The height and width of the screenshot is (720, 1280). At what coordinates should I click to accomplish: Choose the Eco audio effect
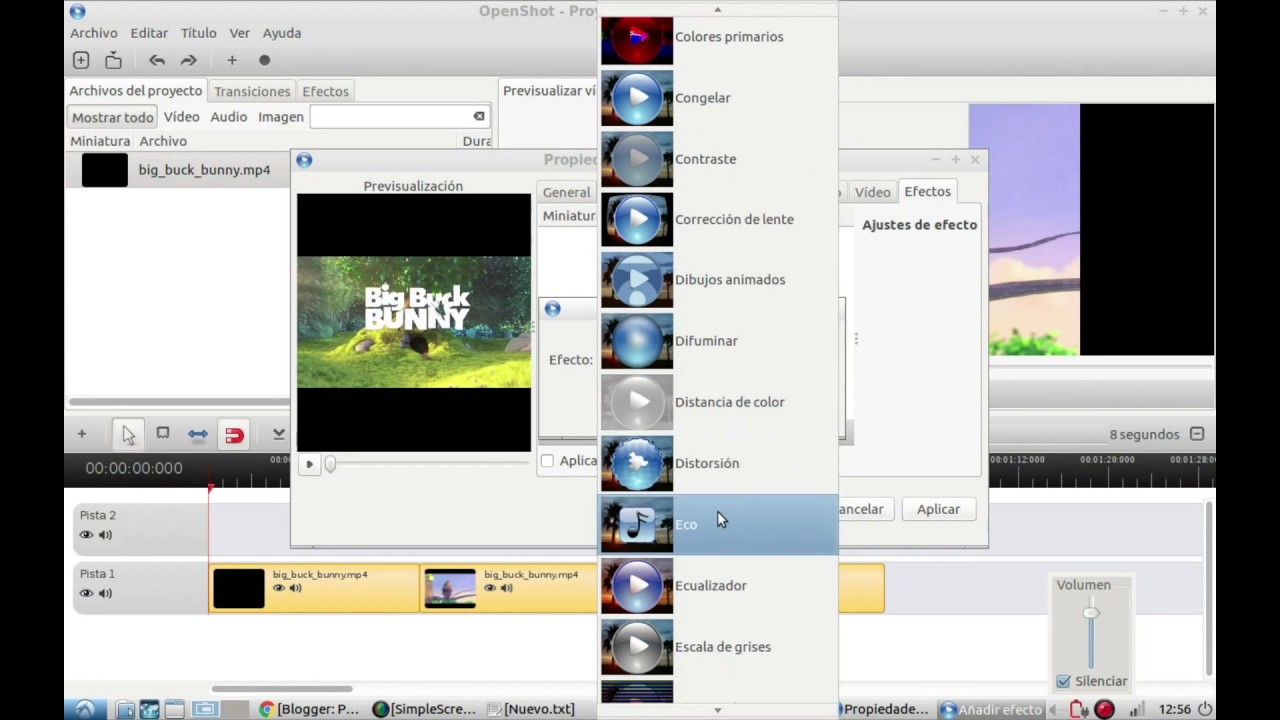coord(718,524)
